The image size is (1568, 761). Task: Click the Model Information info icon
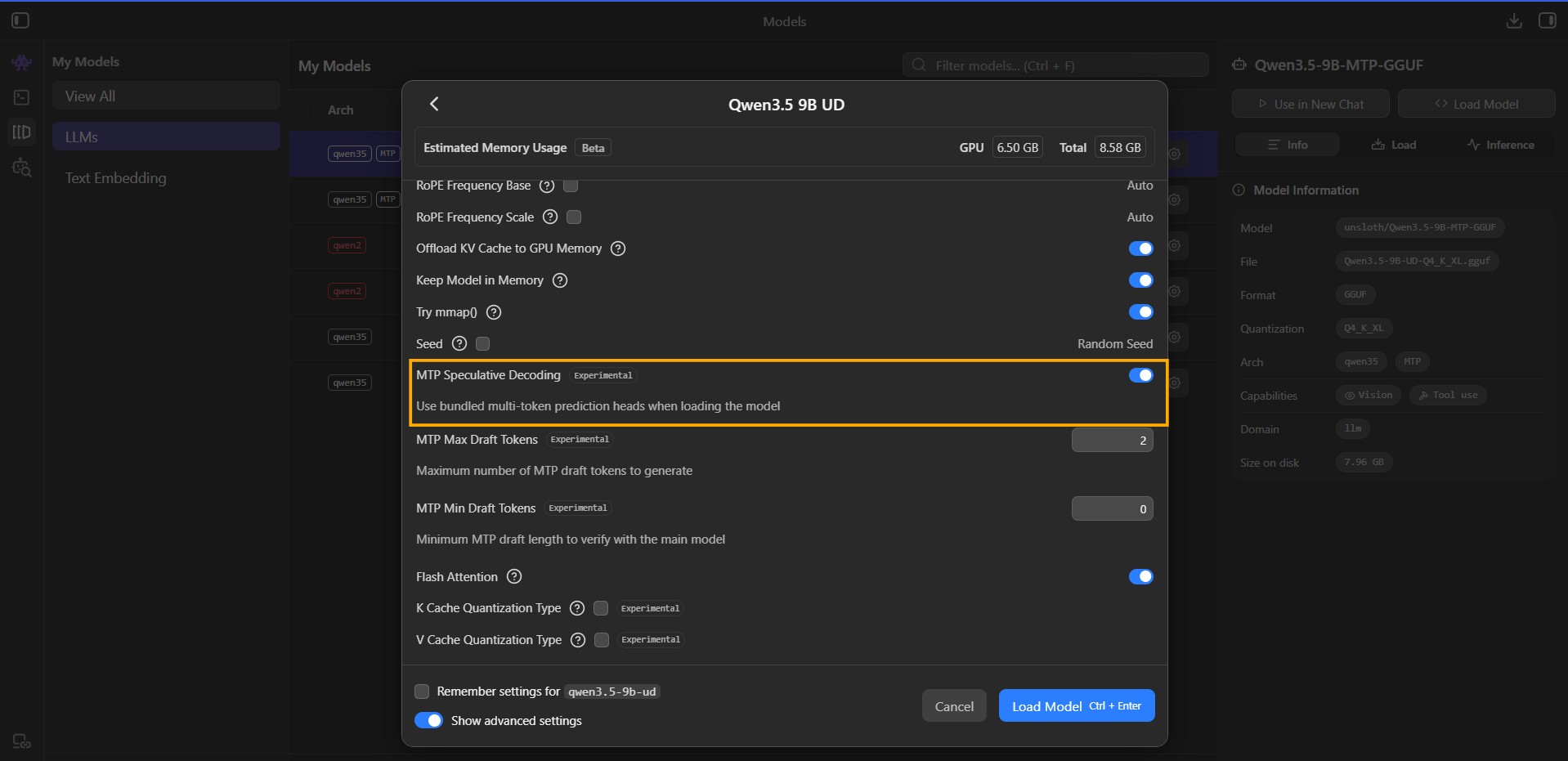click(1239, 190)
